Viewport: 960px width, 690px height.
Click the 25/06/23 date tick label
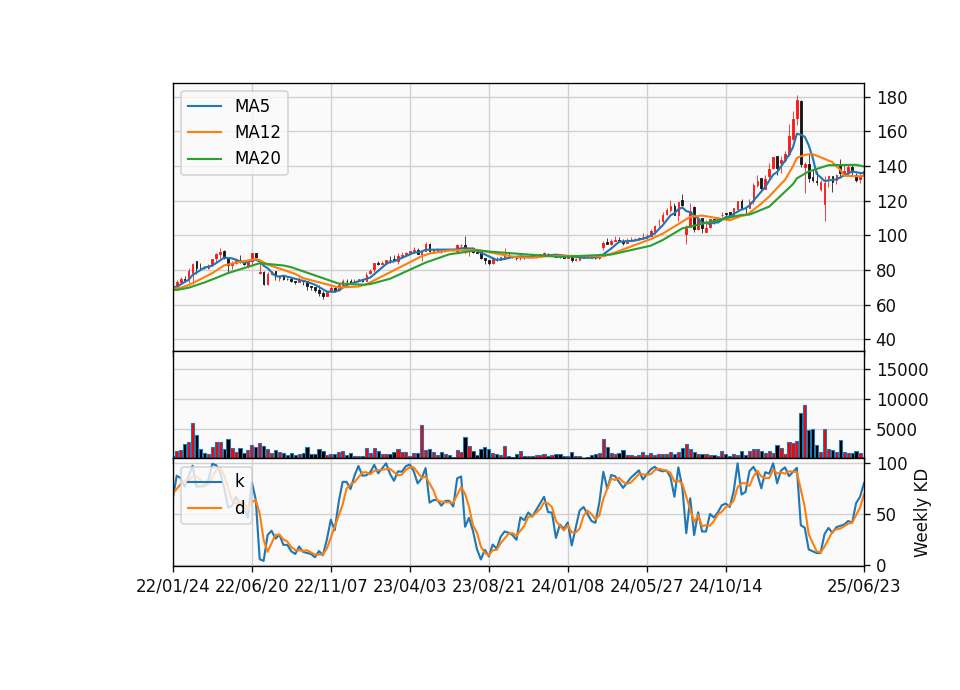[x=864, y=587]
